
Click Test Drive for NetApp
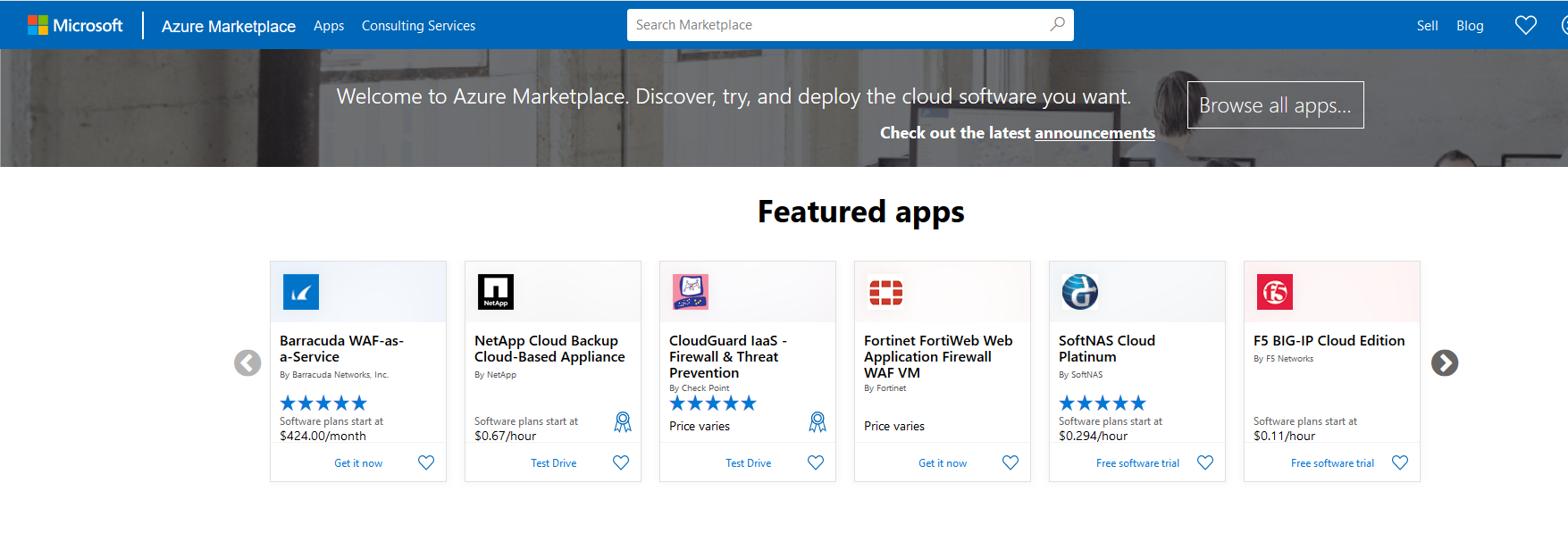(x=554, y=463)
